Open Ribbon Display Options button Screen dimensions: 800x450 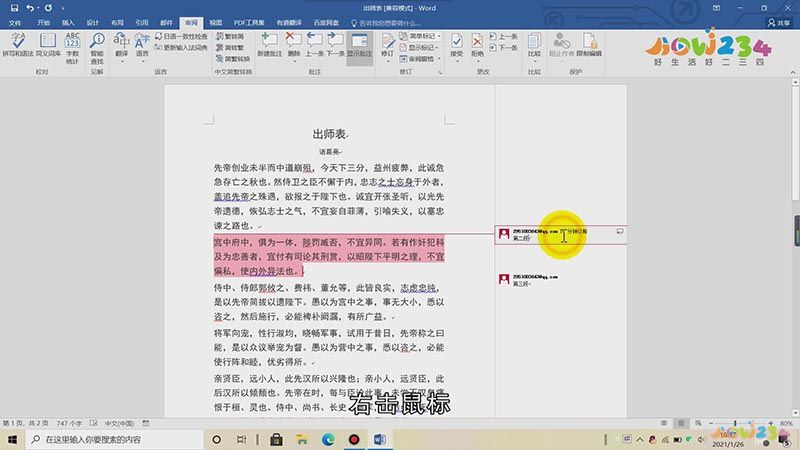[x=716, y=8]
